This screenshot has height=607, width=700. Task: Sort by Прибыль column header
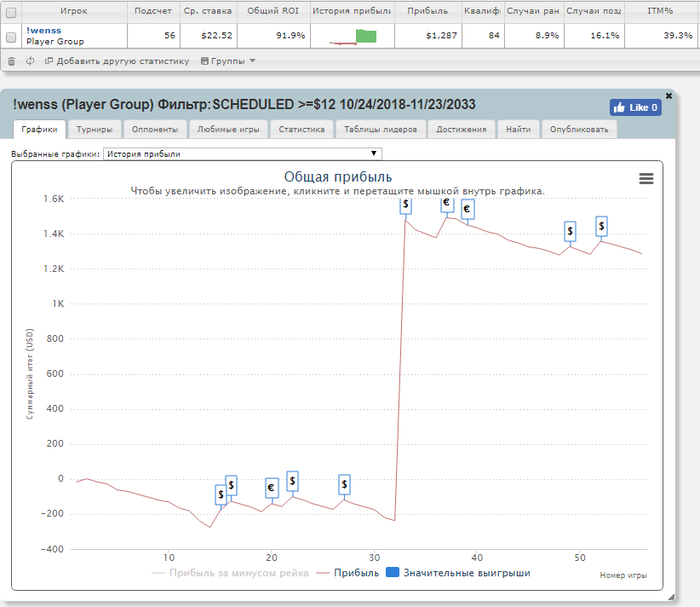tap(427, 11)
